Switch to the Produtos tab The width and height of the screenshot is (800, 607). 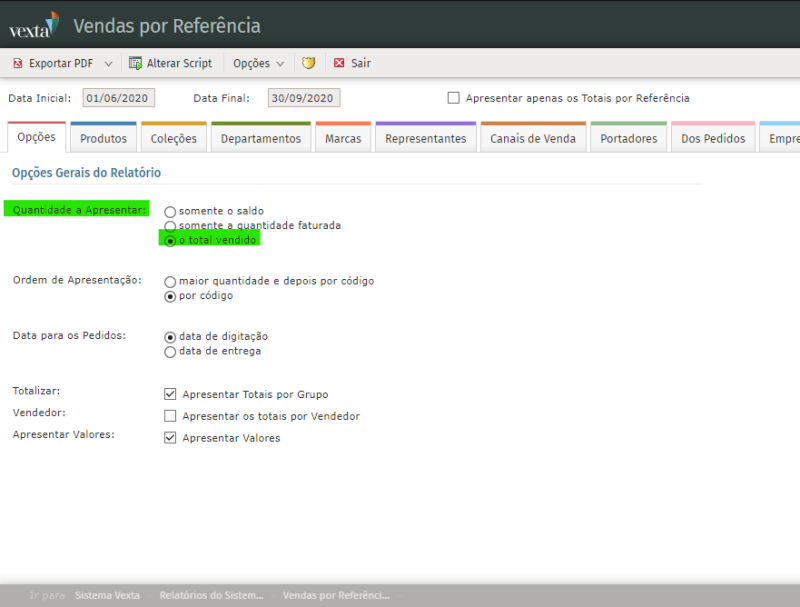click(104, 139)
